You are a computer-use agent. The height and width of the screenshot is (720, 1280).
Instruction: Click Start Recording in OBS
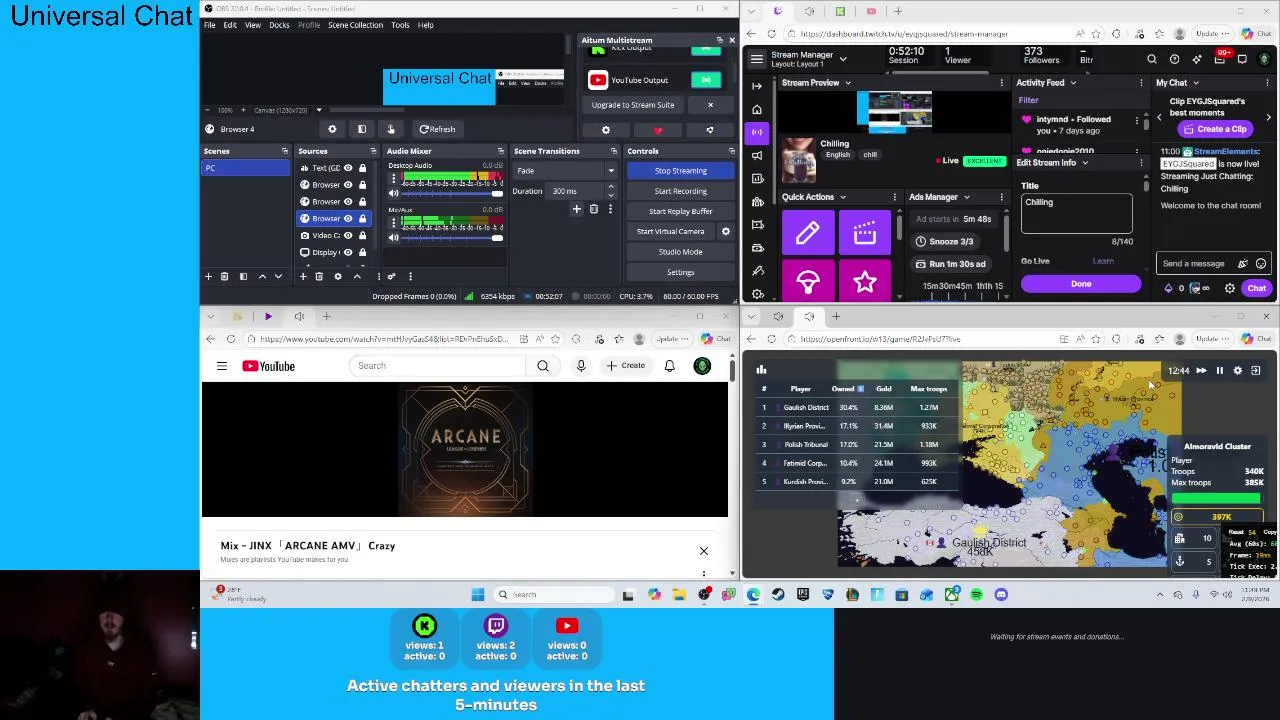coord(680,191)
